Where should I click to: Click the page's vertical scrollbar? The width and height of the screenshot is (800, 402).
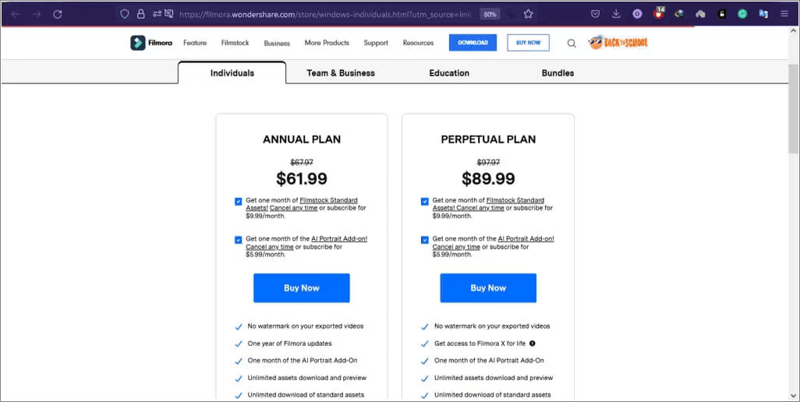point(793,110)
